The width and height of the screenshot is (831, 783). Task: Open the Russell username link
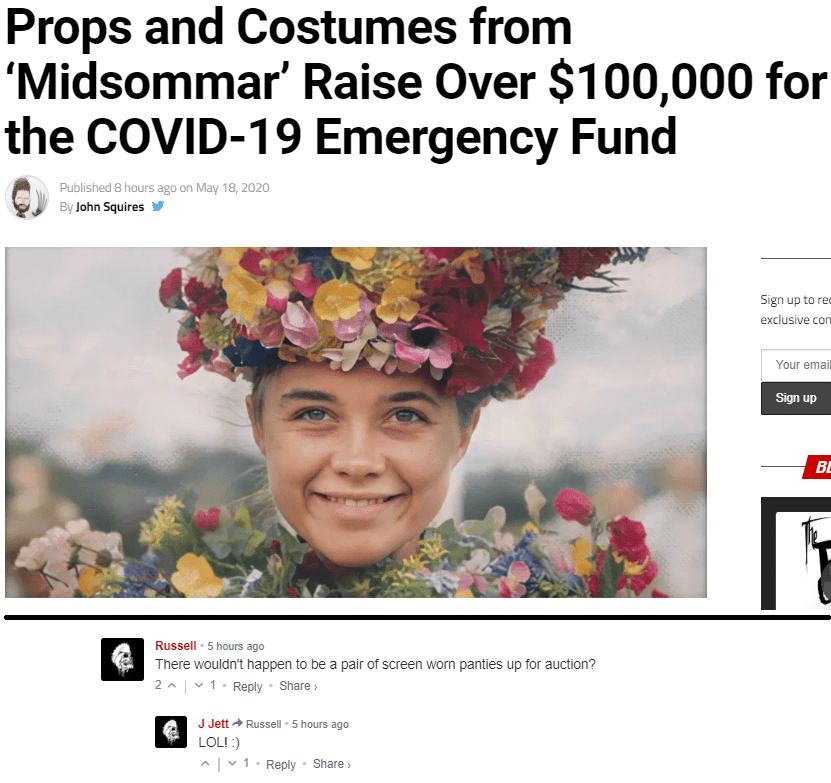coord(175,645)
